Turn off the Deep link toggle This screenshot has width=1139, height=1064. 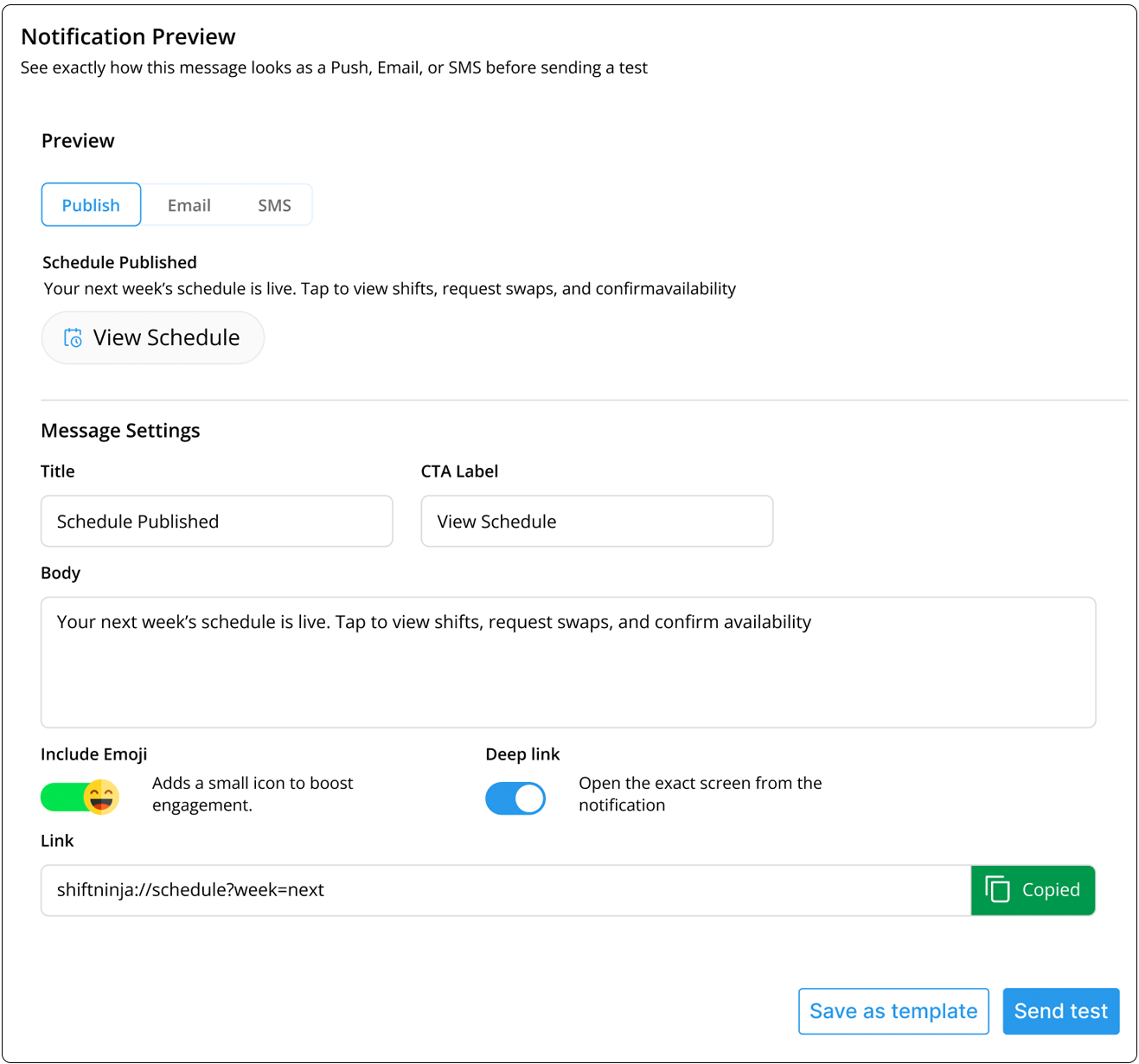(x=515, y=798)
